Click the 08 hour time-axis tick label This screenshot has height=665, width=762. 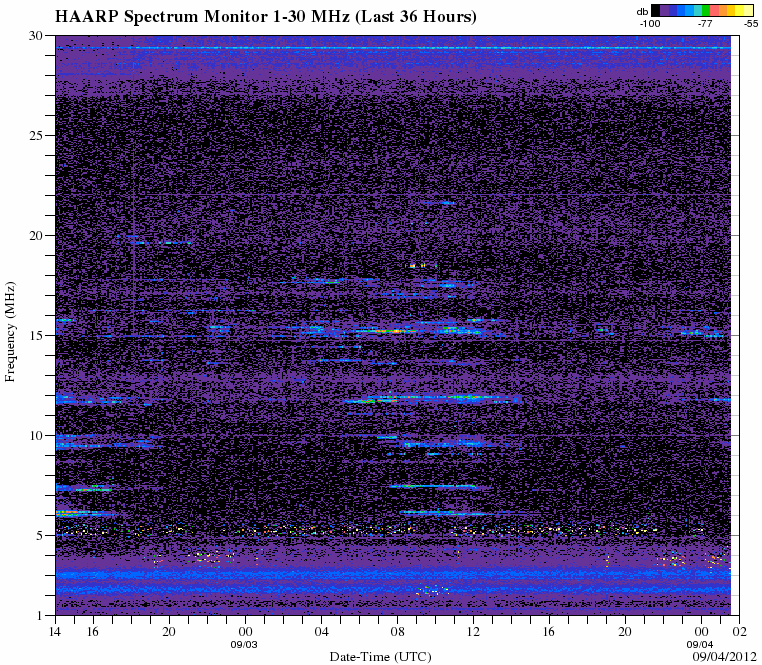tap(397, 631)
